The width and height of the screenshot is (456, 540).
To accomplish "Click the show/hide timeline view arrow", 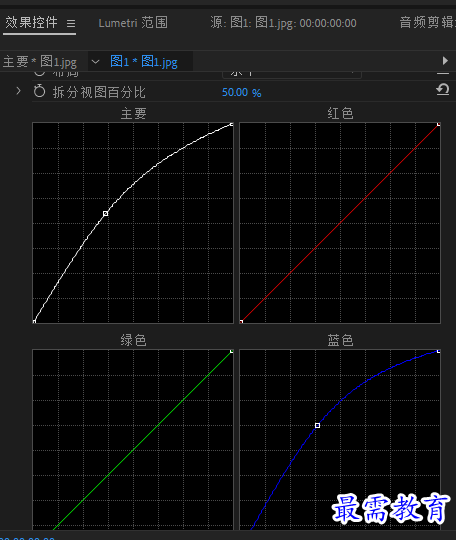I will coord(445,61).
